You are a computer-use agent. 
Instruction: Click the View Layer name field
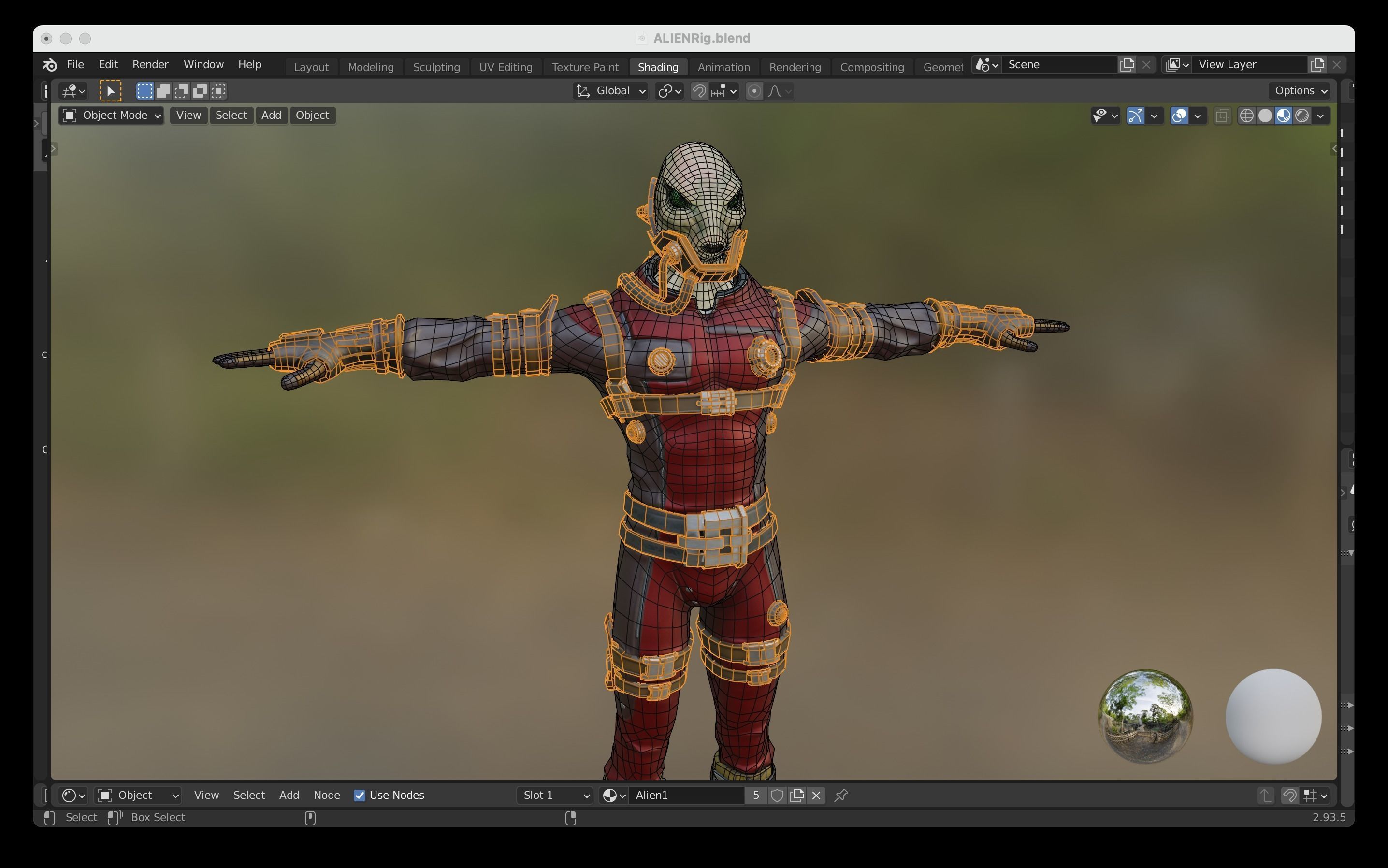[1250, 65]
